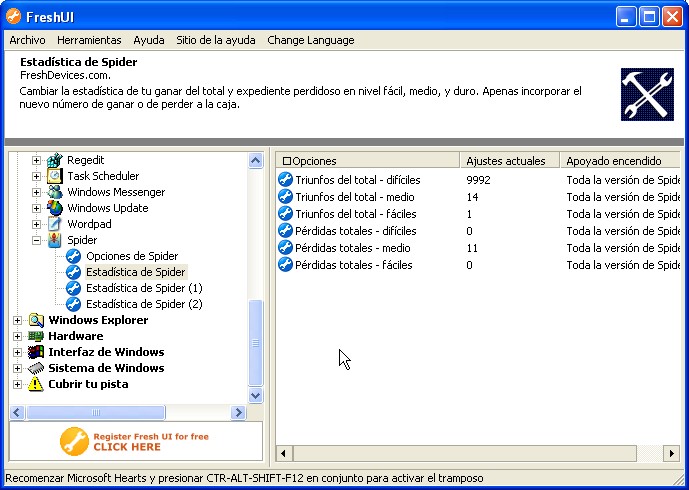
Task: Click the tree's horizontal scroll right arrow
Action: (x=238, y=412)
